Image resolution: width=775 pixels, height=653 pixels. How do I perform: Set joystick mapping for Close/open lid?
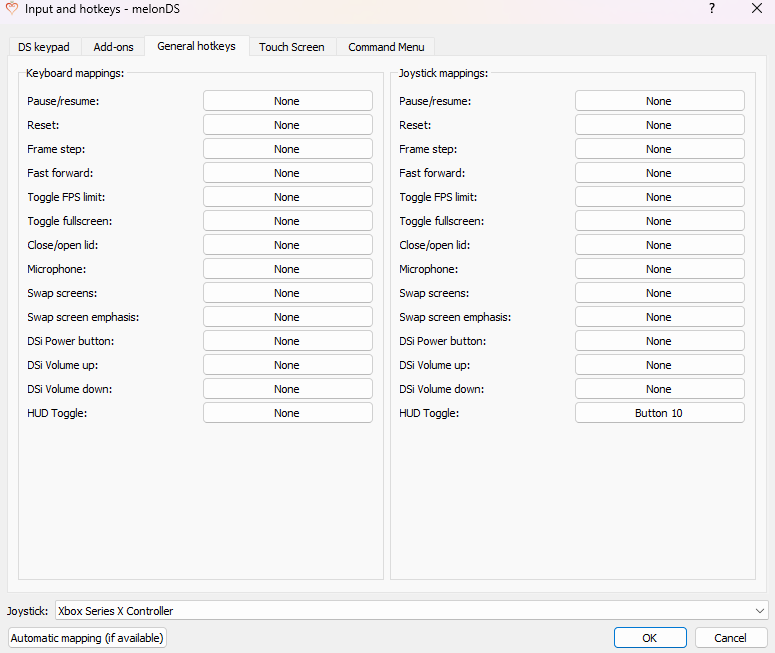click(659, 245)
